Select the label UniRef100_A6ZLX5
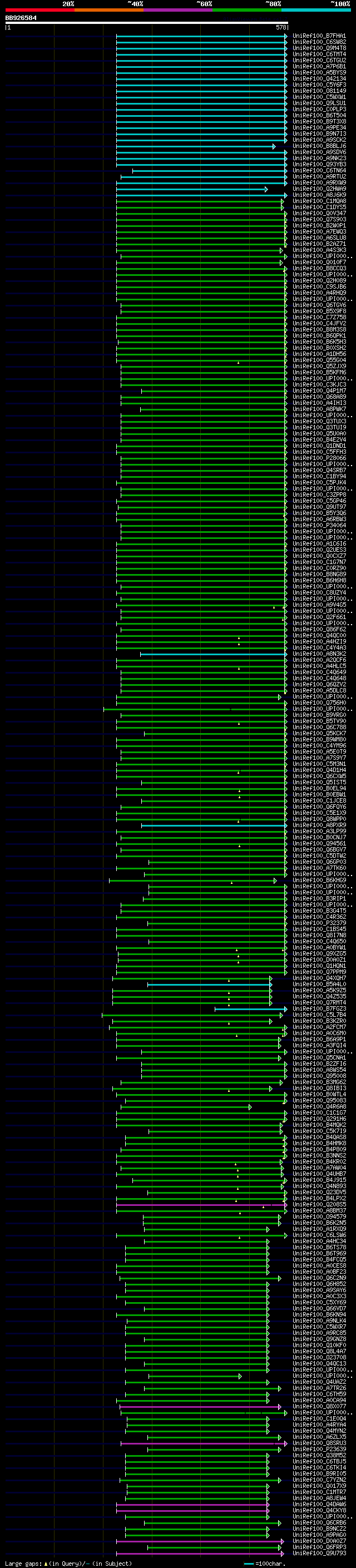This screenshot has height=1568, width=356. tap(319, 1437)
